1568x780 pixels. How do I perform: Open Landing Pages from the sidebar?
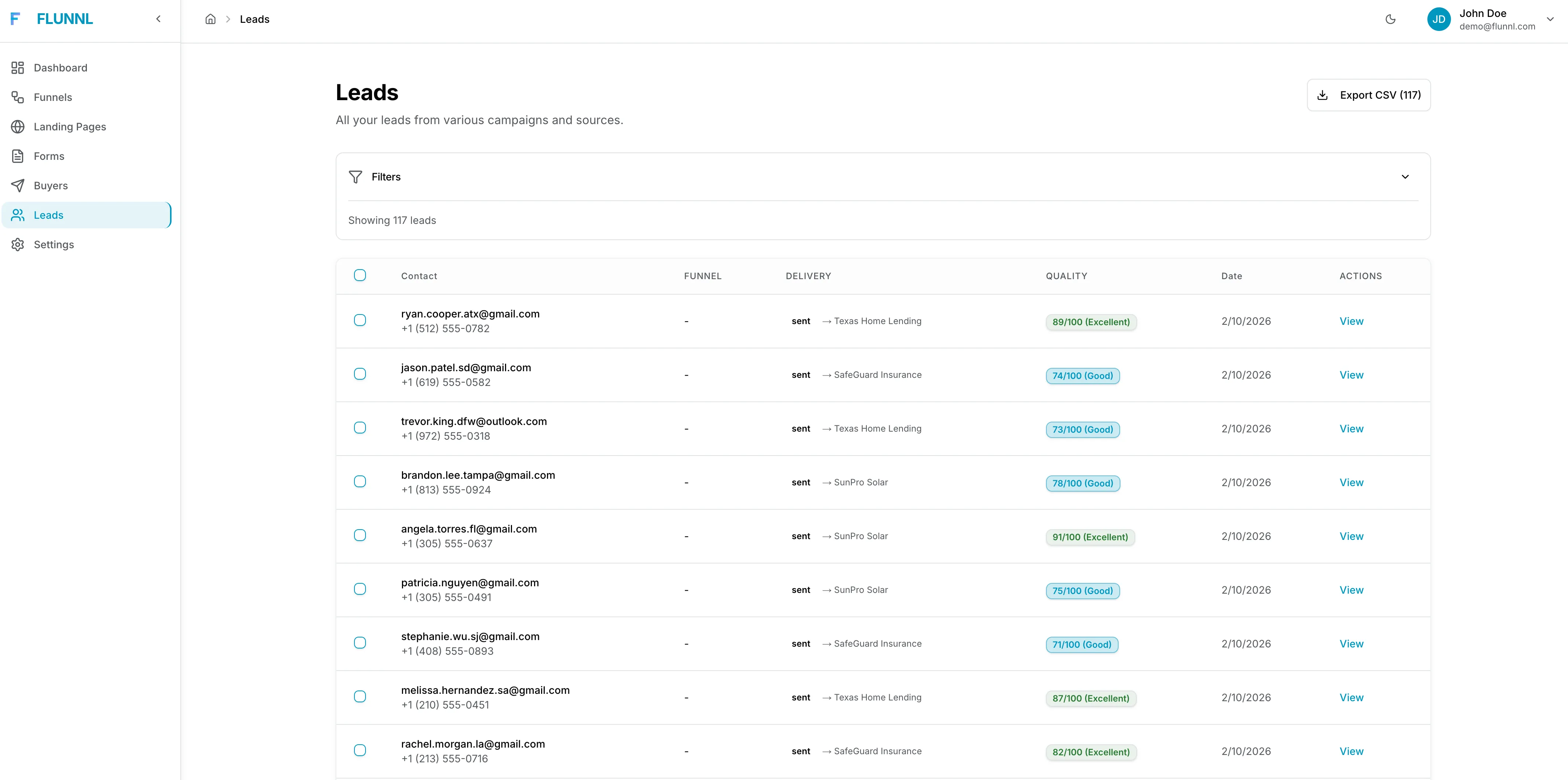click(70, 126)
